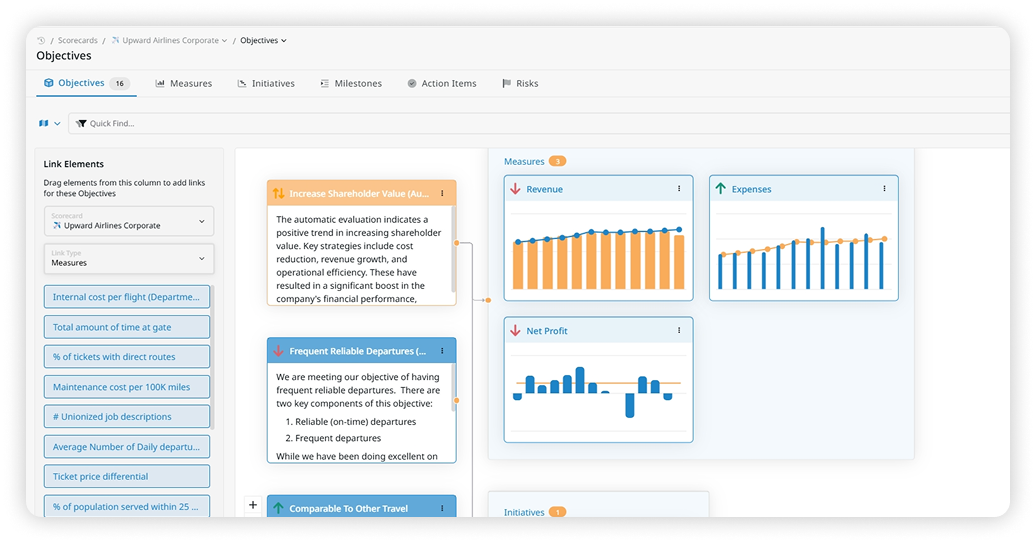Click the Initiatives count badge 1

[558, 512]
